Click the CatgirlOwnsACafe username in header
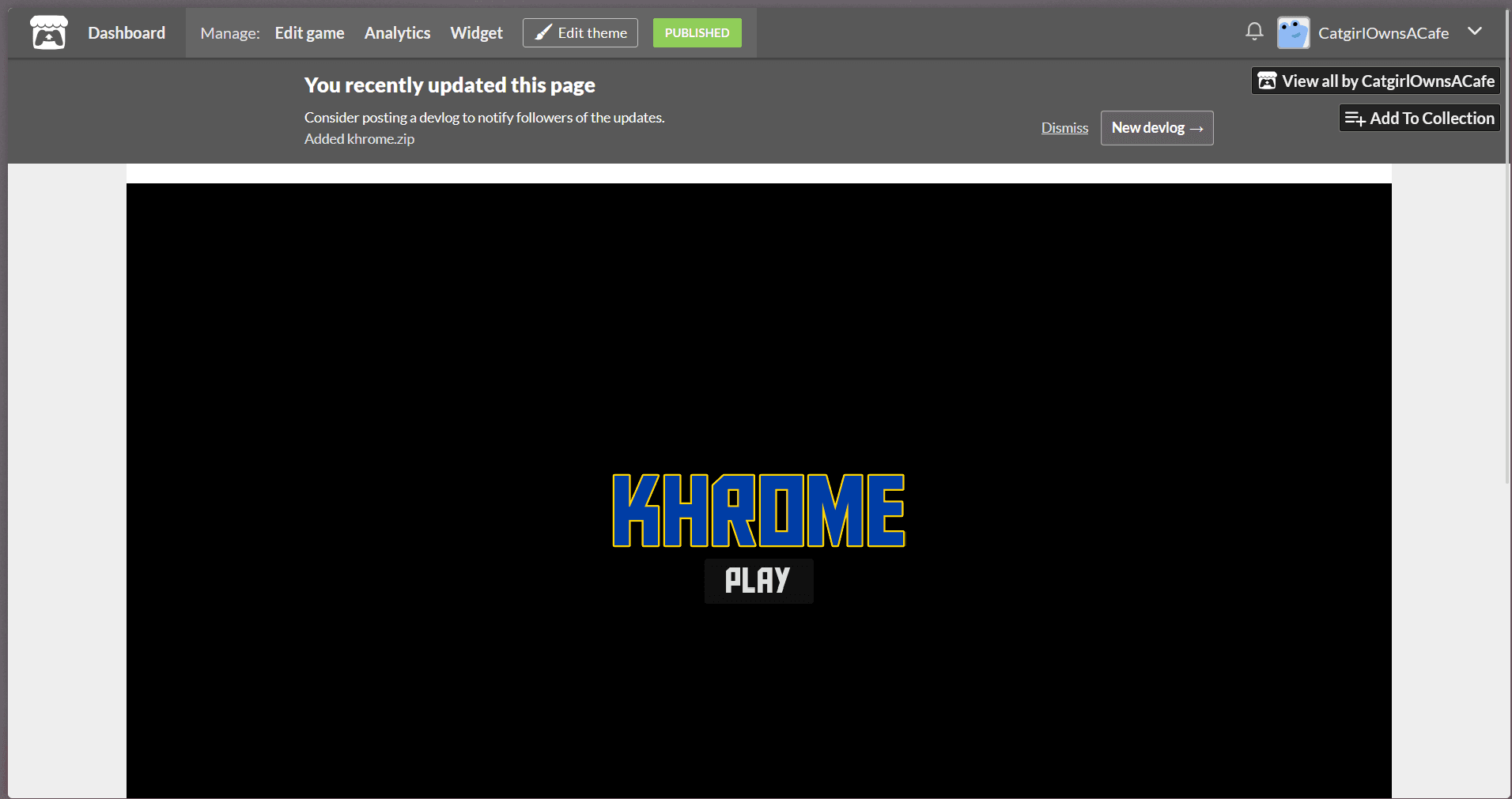 [1383, 33]
